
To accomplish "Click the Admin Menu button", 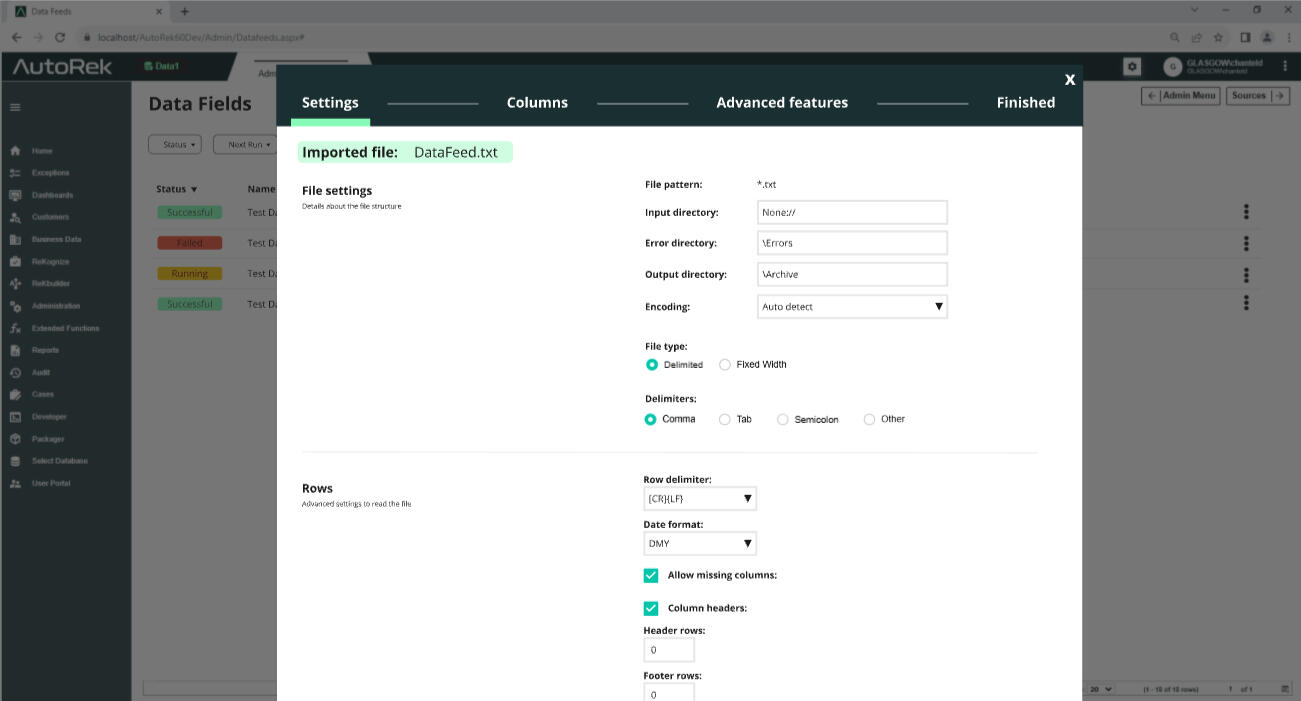I will click(x=1181, y=96).
